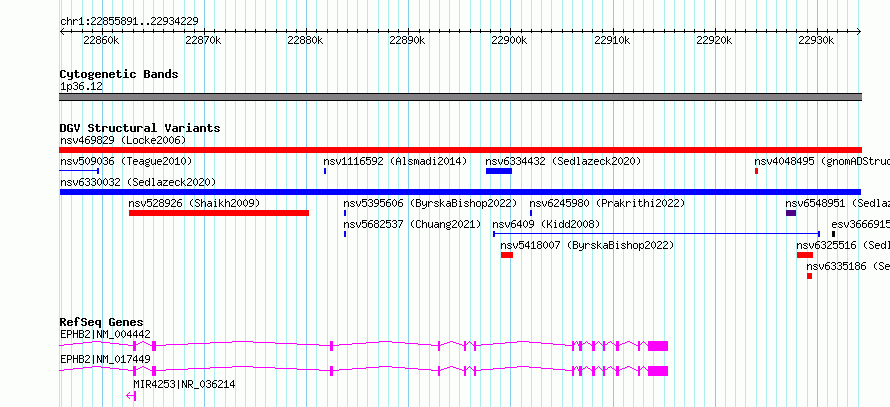Screen dimensions: 890x407
Task: Click the EPHB2|NM_004442 label text
Action: coord(105,335)
